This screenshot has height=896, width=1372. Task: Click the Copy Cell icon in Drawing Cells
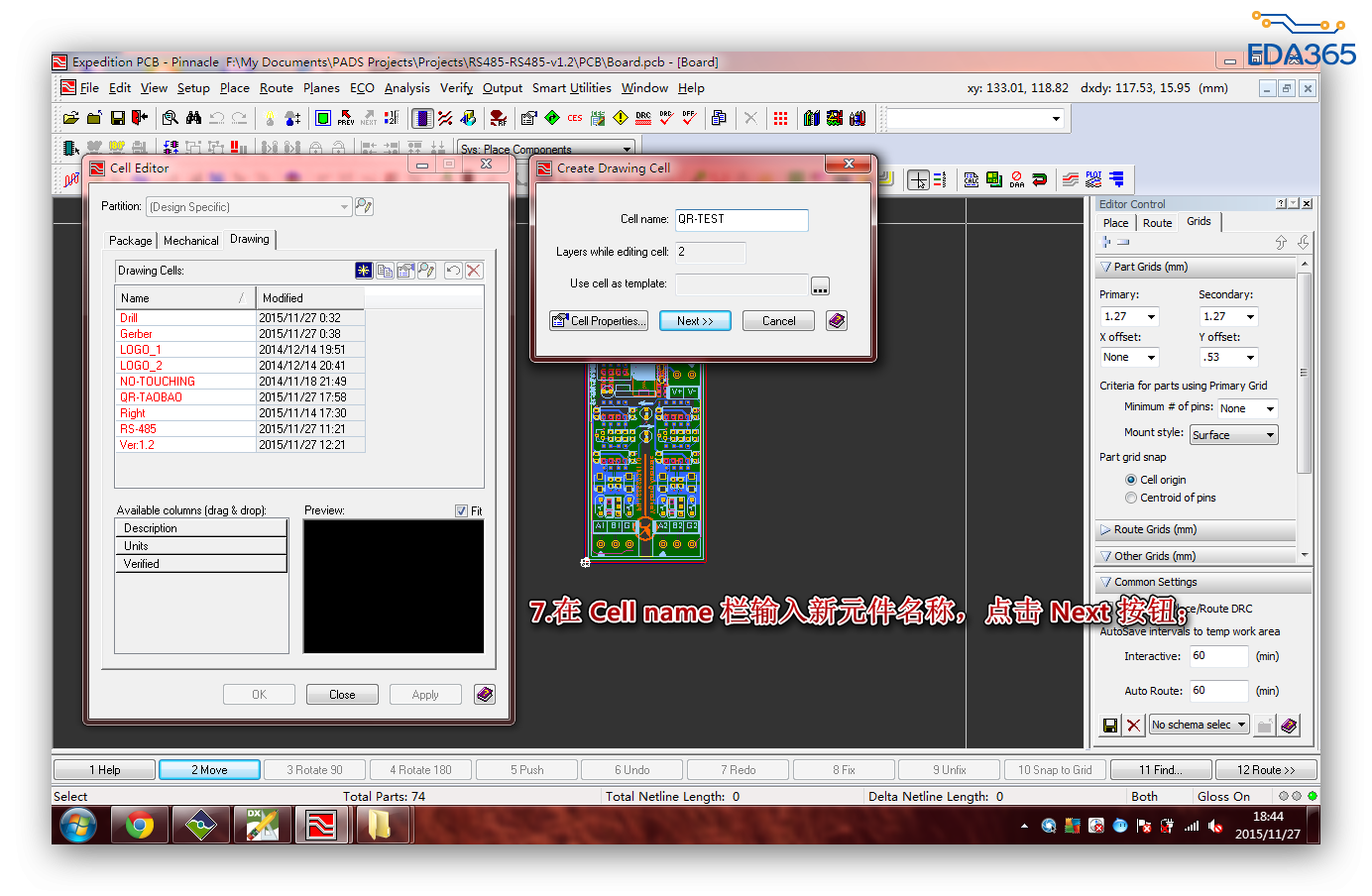point(385,271)
